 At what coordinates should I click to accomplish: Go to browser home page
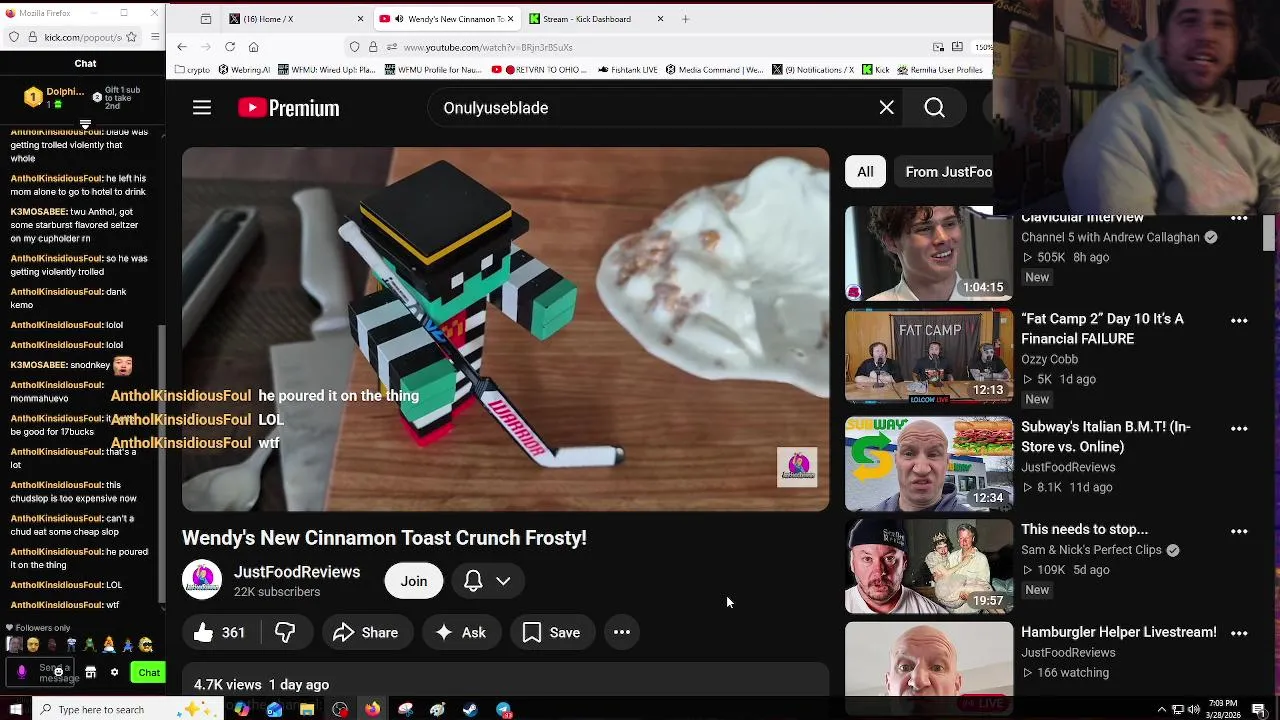click(254, 47)
